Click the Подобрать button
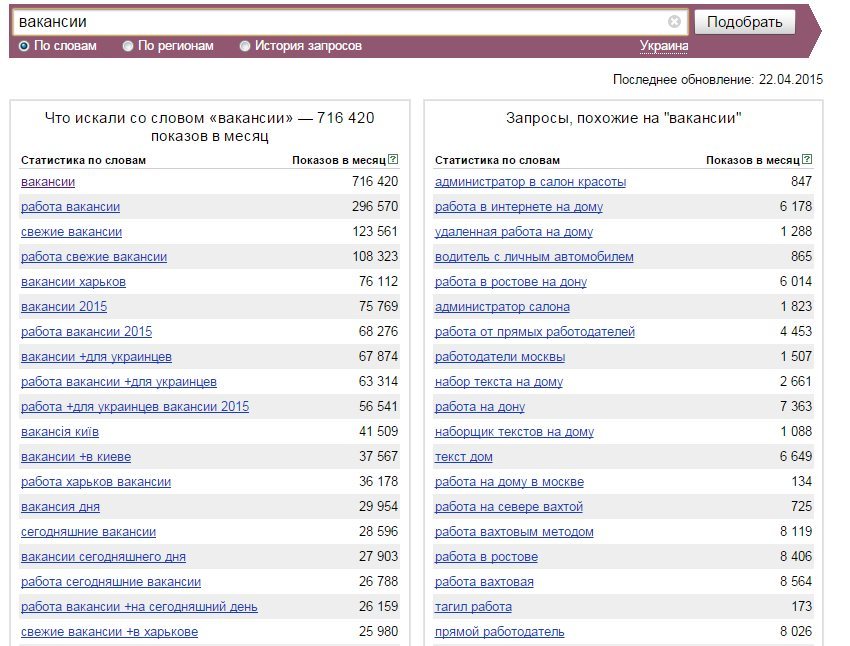Image resolution: width=850 pixels, height=646 pixels. coord(745,22)
